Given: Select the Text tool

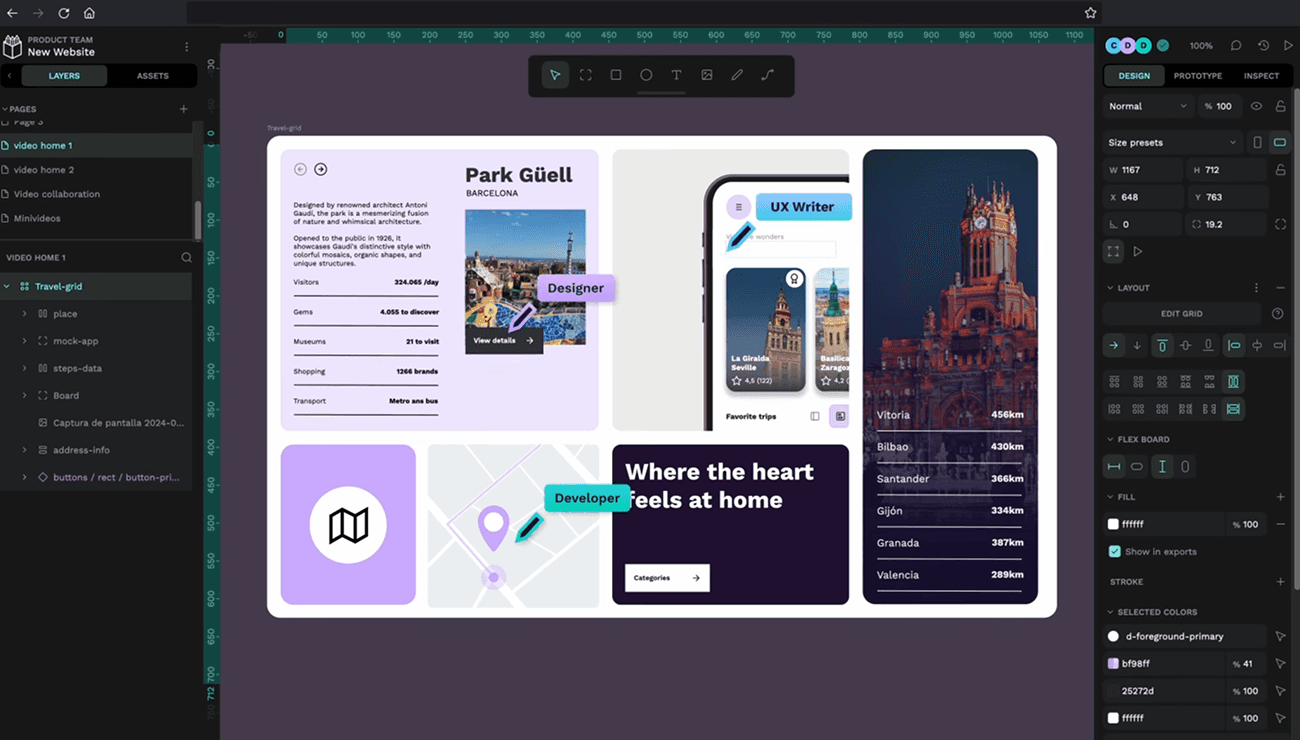Looking at the screenshot, I should point(676,75).
